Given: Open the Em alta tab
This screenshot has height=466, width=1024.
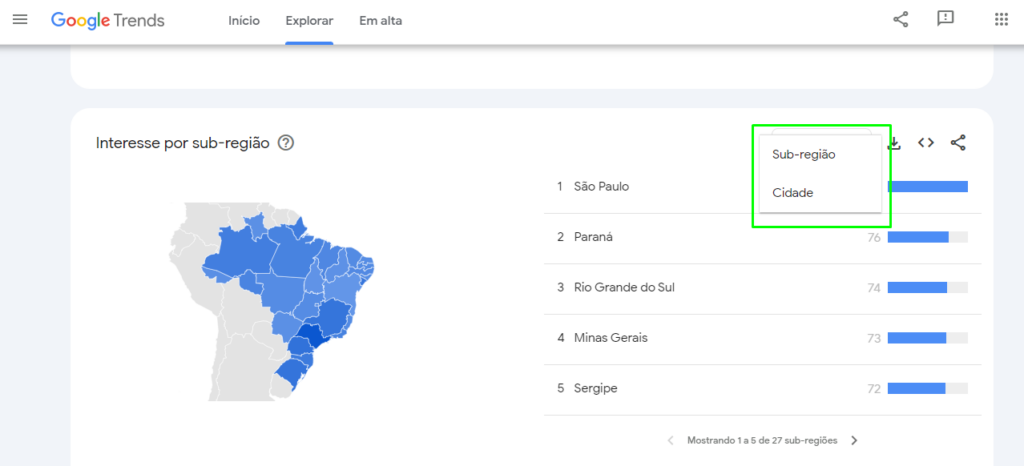Looking at the screenshot, I should tap(381, 21).
